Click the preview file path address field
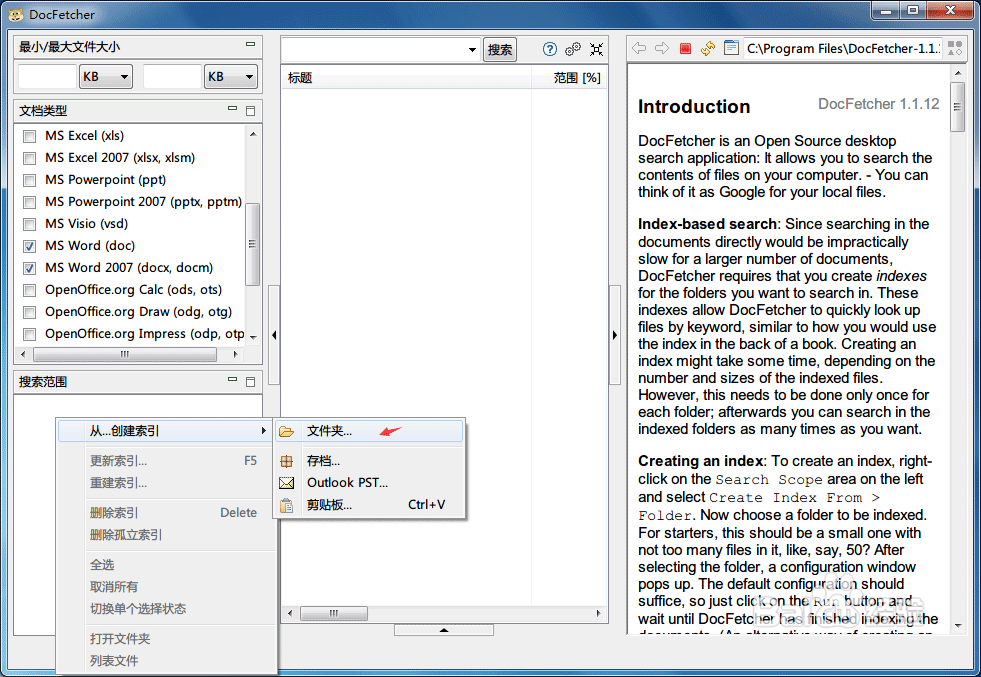The width and height of the screenshot is (981, 677). (x=843, y=48)
